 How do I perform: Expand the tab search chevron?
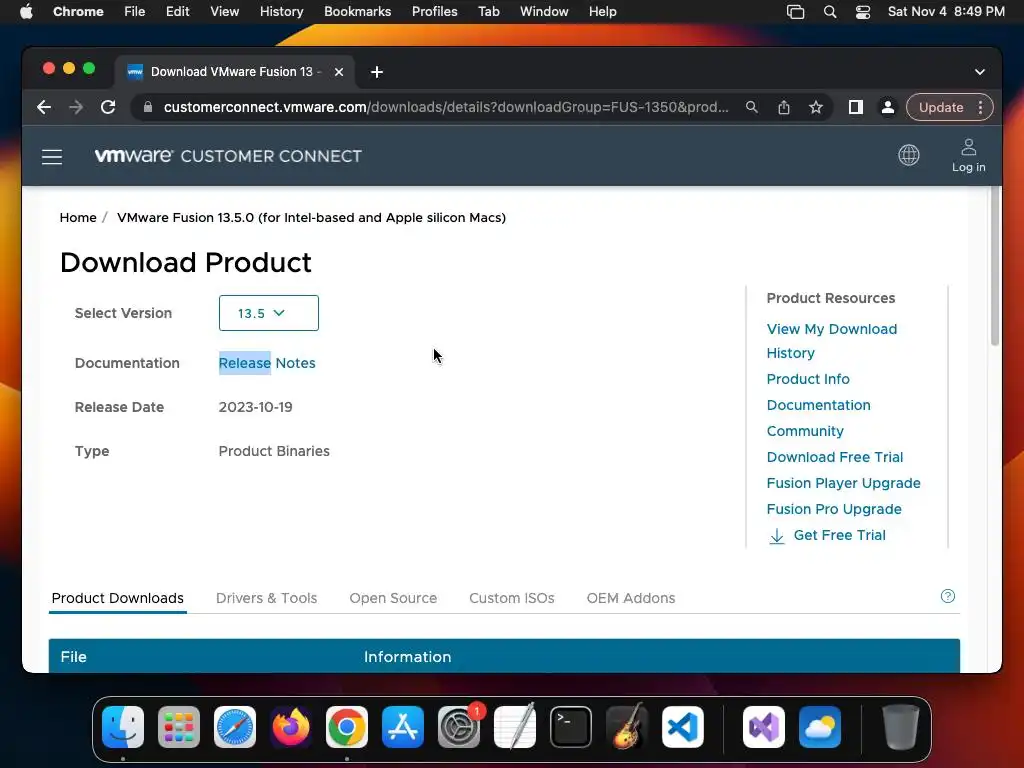980,72
